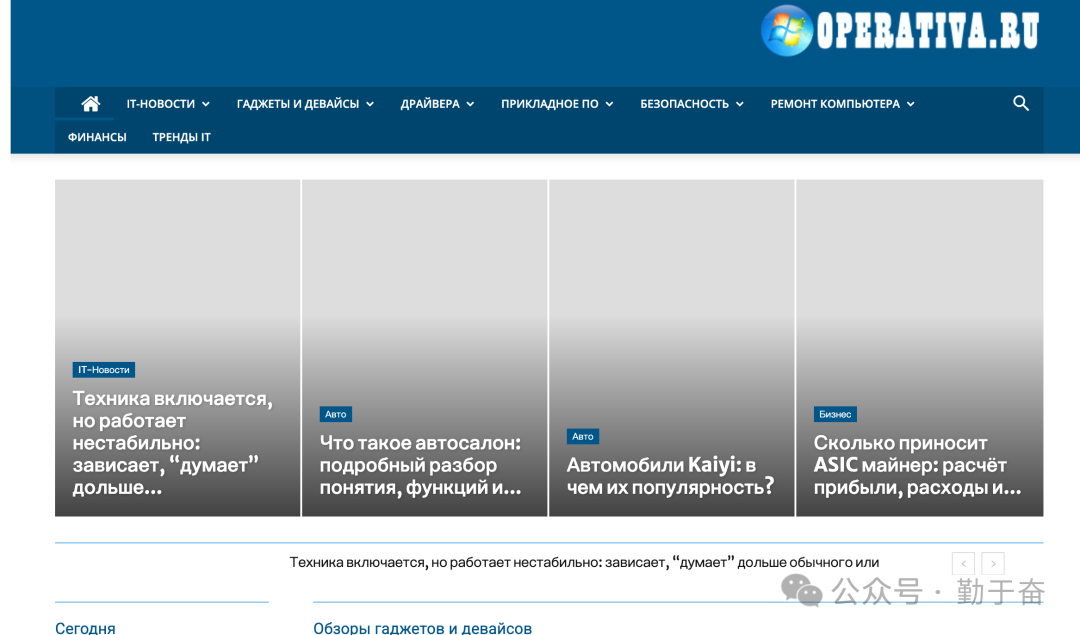Go to the home page icon
The image size is (1080, 635).
pos(90,104)
